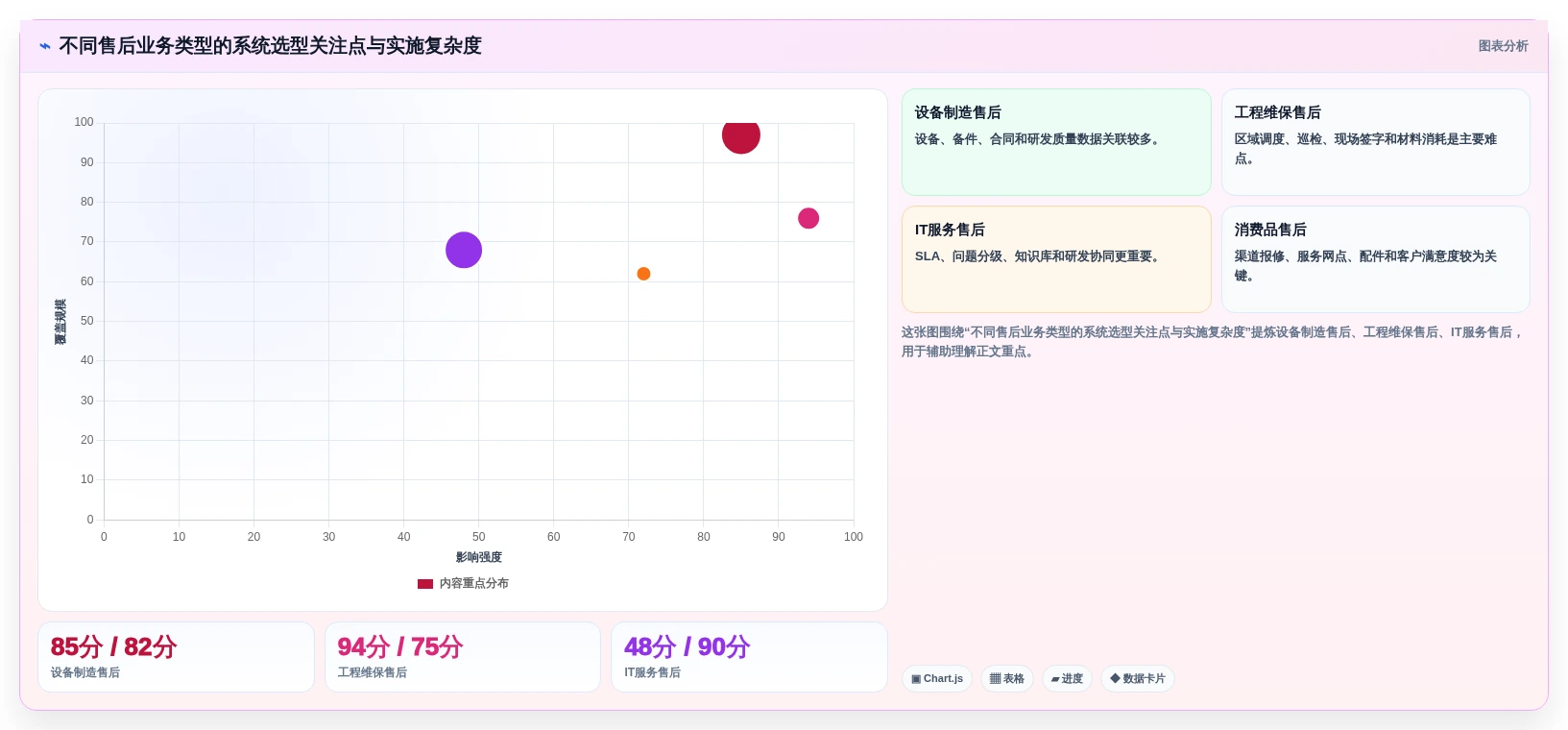Click the 表格 tag chip
This screenshot has width=1568, height=730.
tap(1007, 679)
